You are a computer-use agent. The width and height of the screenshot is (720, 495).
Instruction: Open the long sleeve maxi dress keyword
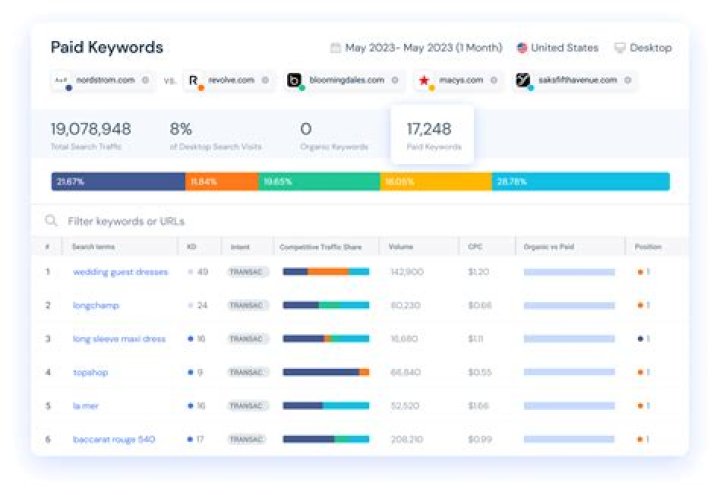[x=119, y=339]
